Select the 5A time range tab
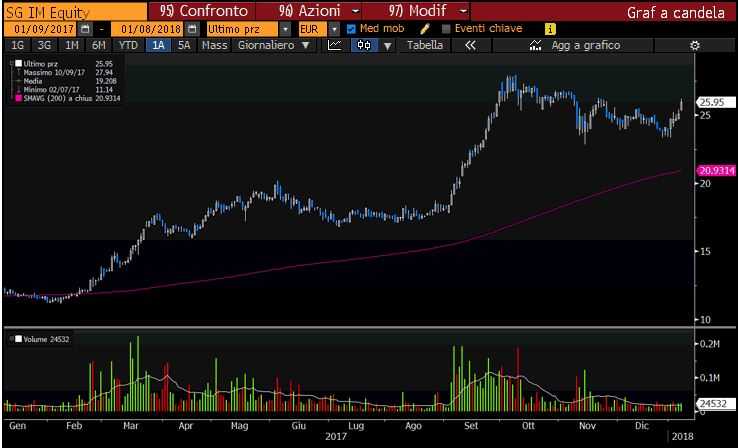Viewport: 739px width, 448px height. pos(184,45)
